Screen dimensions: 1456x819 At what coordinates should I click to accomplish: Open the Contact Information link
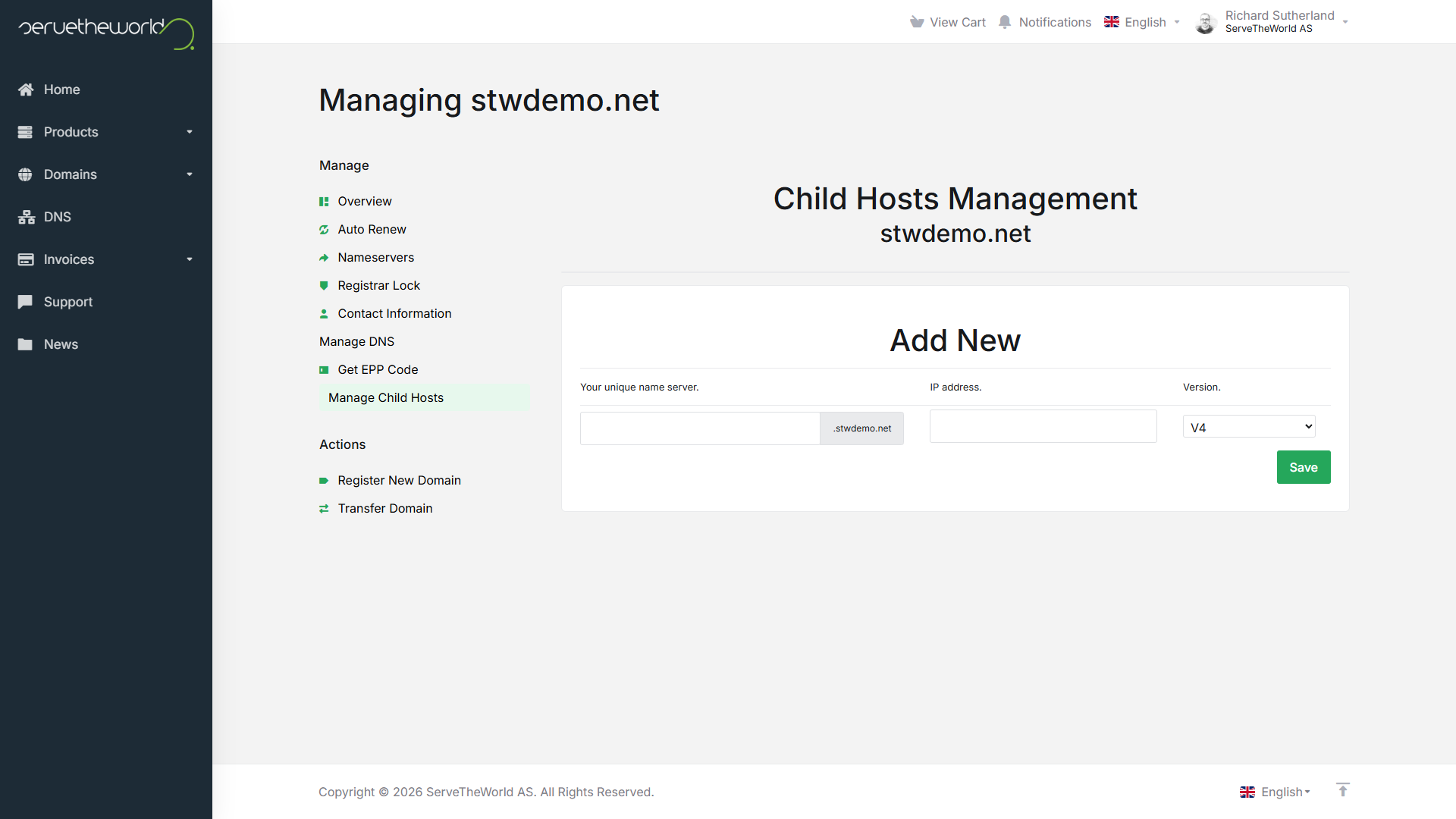click(394, 314)
